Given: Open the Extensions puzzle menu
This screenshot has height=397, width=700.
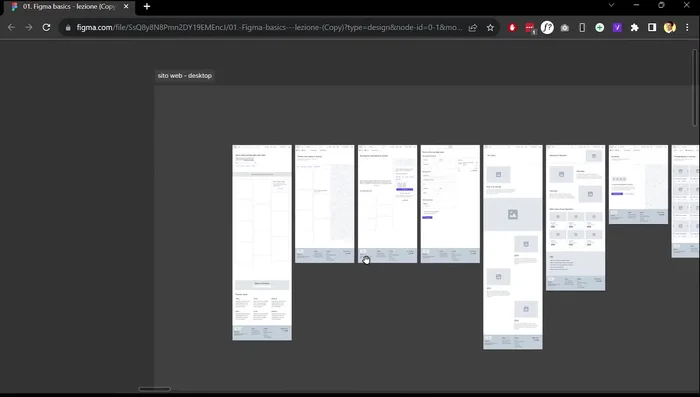Looking at the screenshot, I should pos(634,28).
